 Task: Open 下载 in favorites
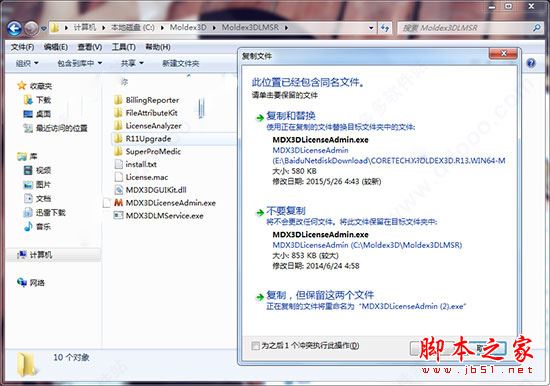coord(37,100)
